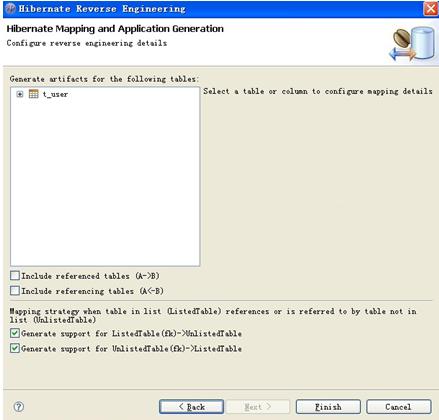This screenshot has width=439, height=420.
Task: Click the Hibernate icon in title bar
Action: (11, 9)
